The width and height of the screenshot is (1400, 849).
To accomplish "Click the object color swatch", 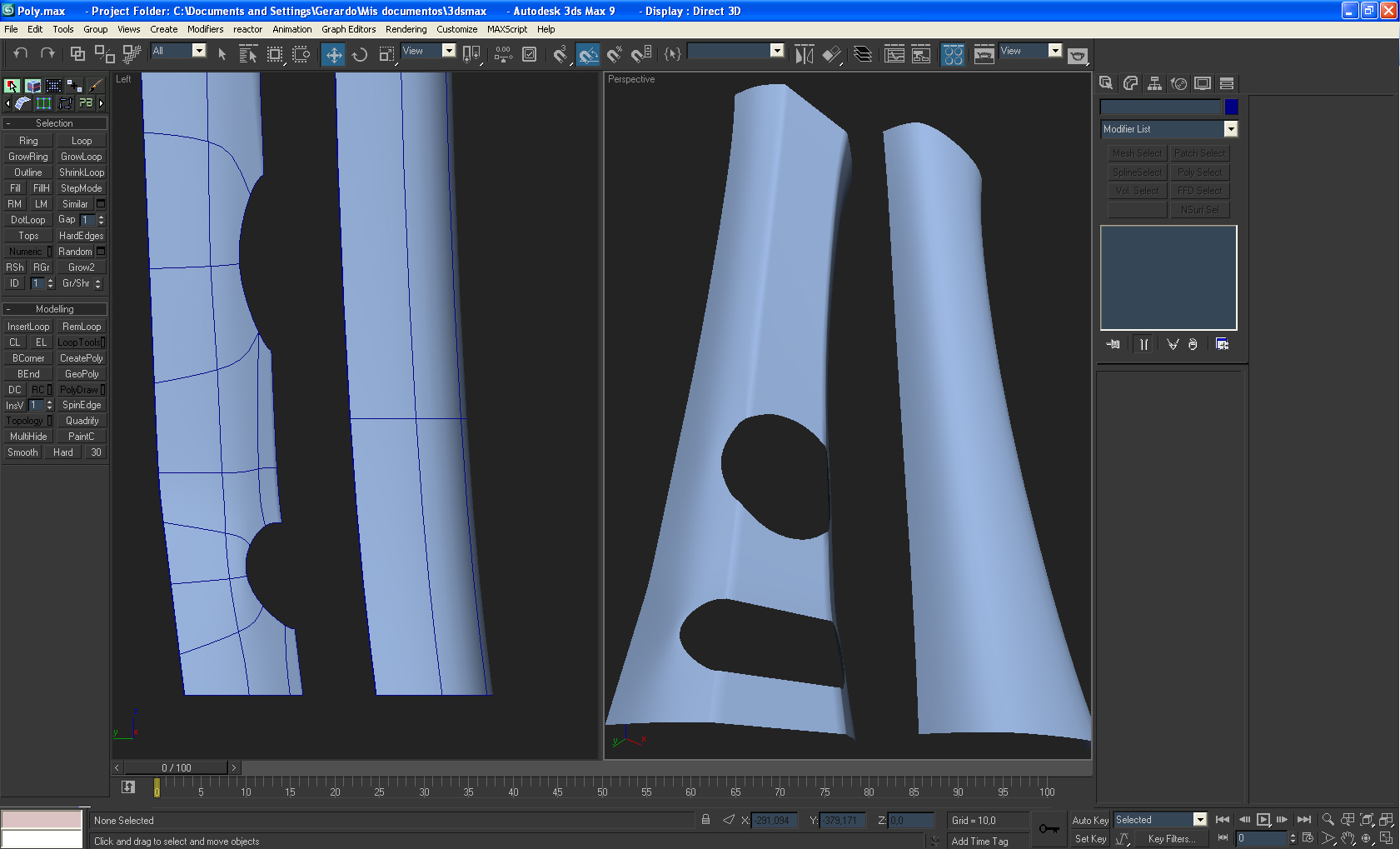I will (x=1231, y=107).
